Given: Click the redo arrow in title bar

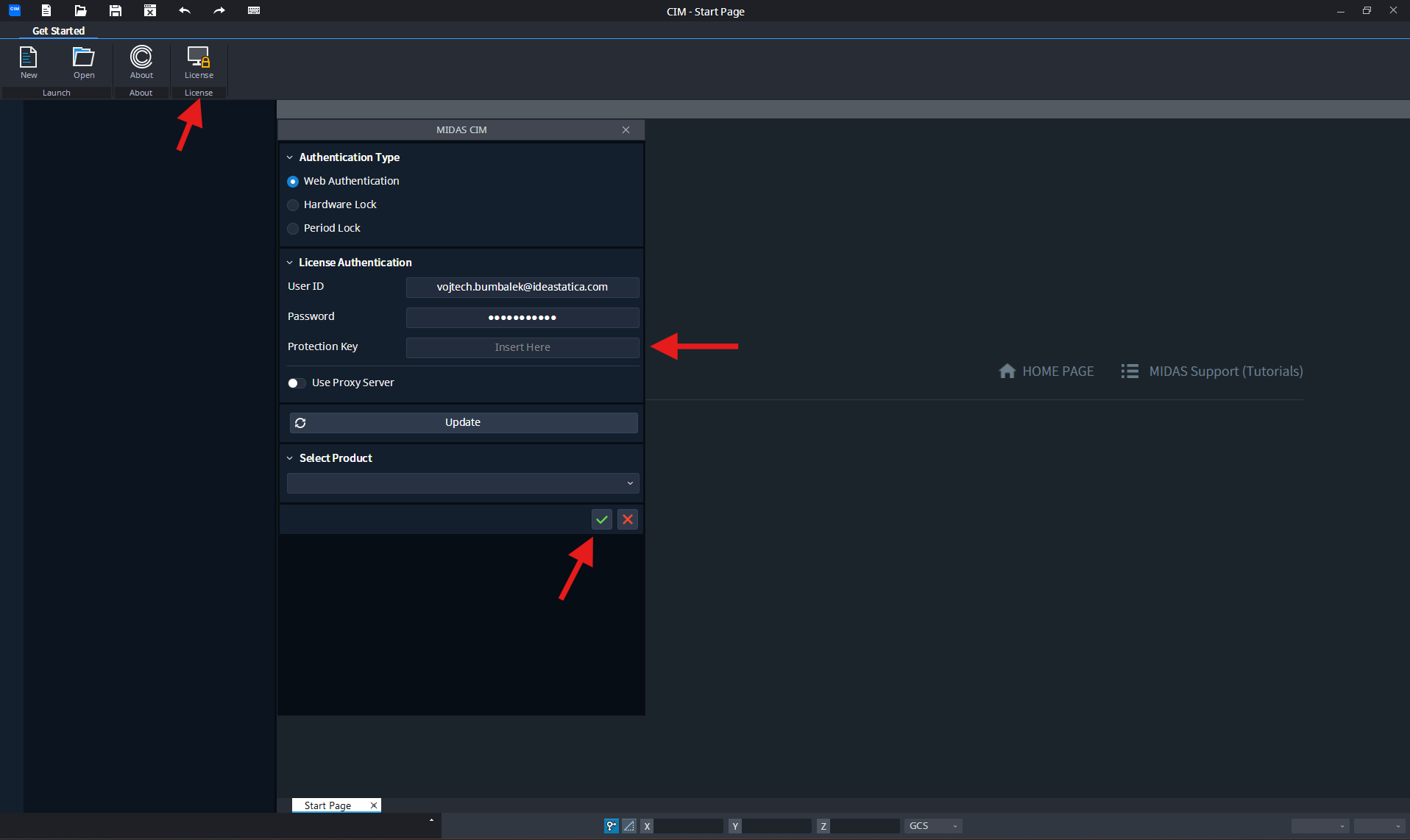Looking at the screenshot, I should (219, 10).
